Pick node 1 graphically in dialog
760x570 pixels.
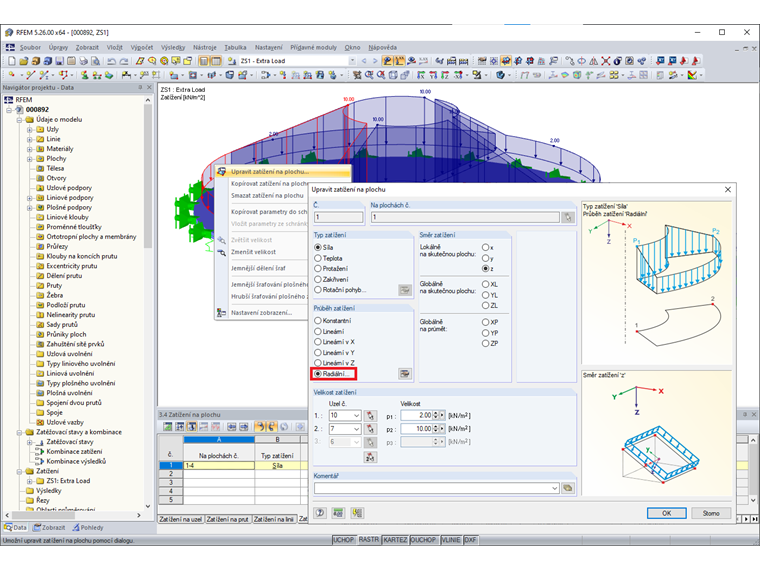(370, 416)
